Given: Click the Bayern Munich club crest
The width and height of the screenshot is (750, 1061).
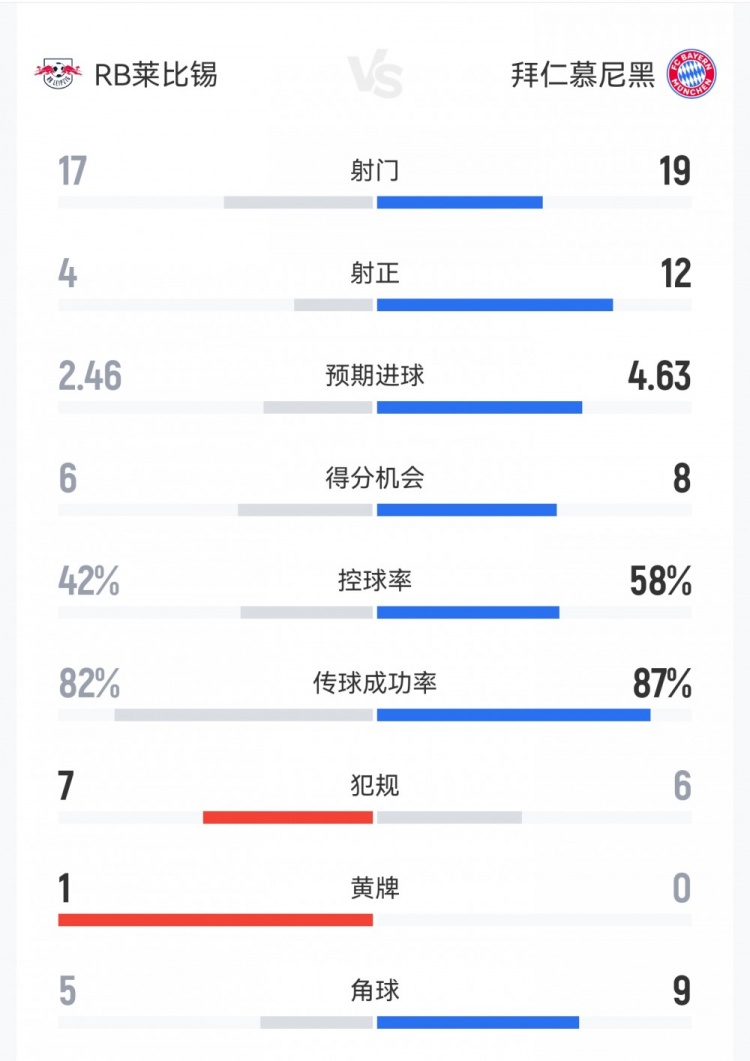Looking at the screenshot, I should [692, 74].
